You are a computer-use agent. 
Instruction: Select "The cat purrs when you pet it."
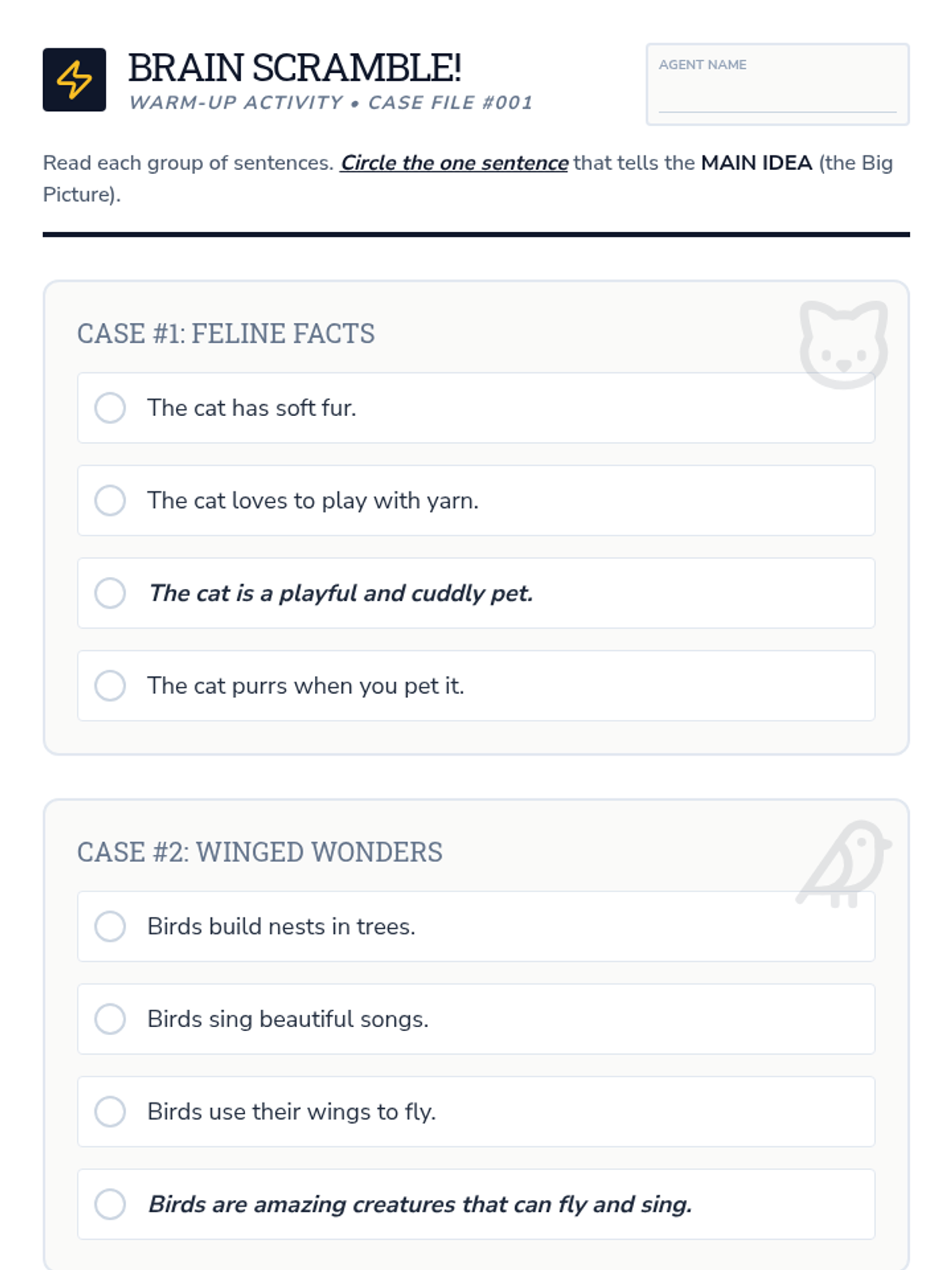coord(110,686)
